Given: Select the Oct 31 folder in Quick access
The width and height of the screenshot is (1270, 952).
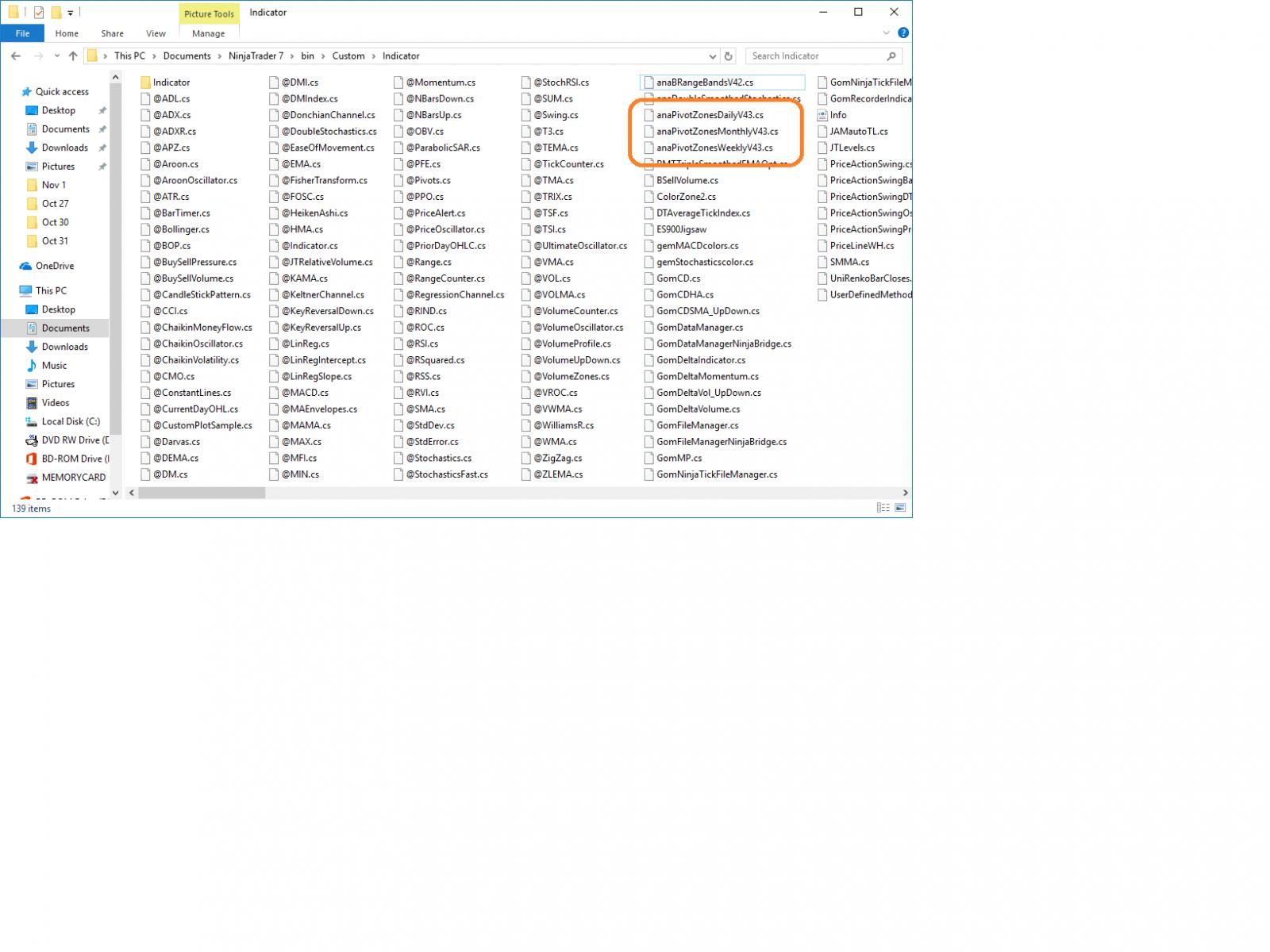Looking at the screenshot, I should [55, 241].
